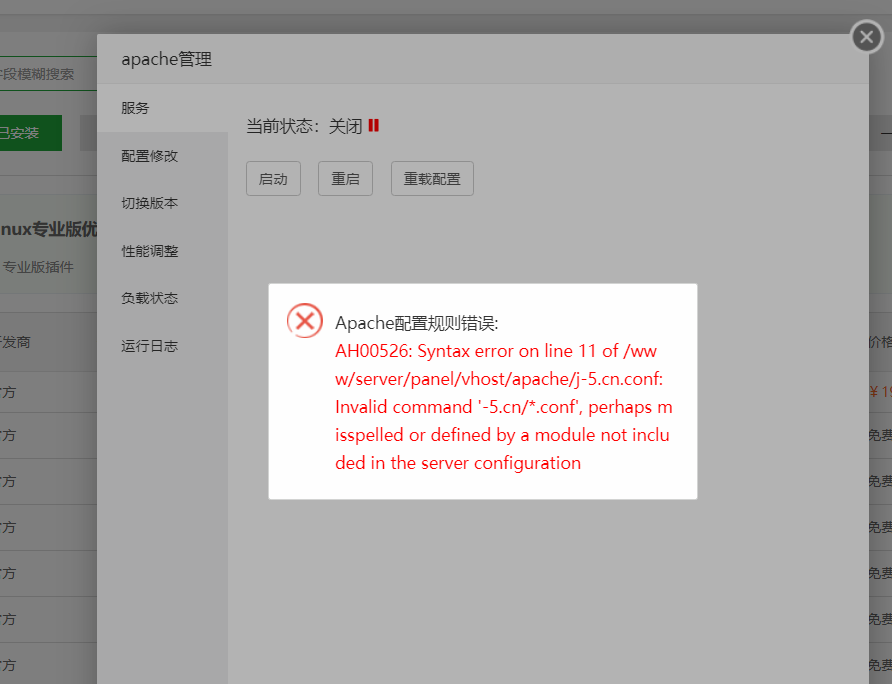Click the 已安装 green button in background page
The height and width of the screenshot is (684, 892).
coord(31,133)
